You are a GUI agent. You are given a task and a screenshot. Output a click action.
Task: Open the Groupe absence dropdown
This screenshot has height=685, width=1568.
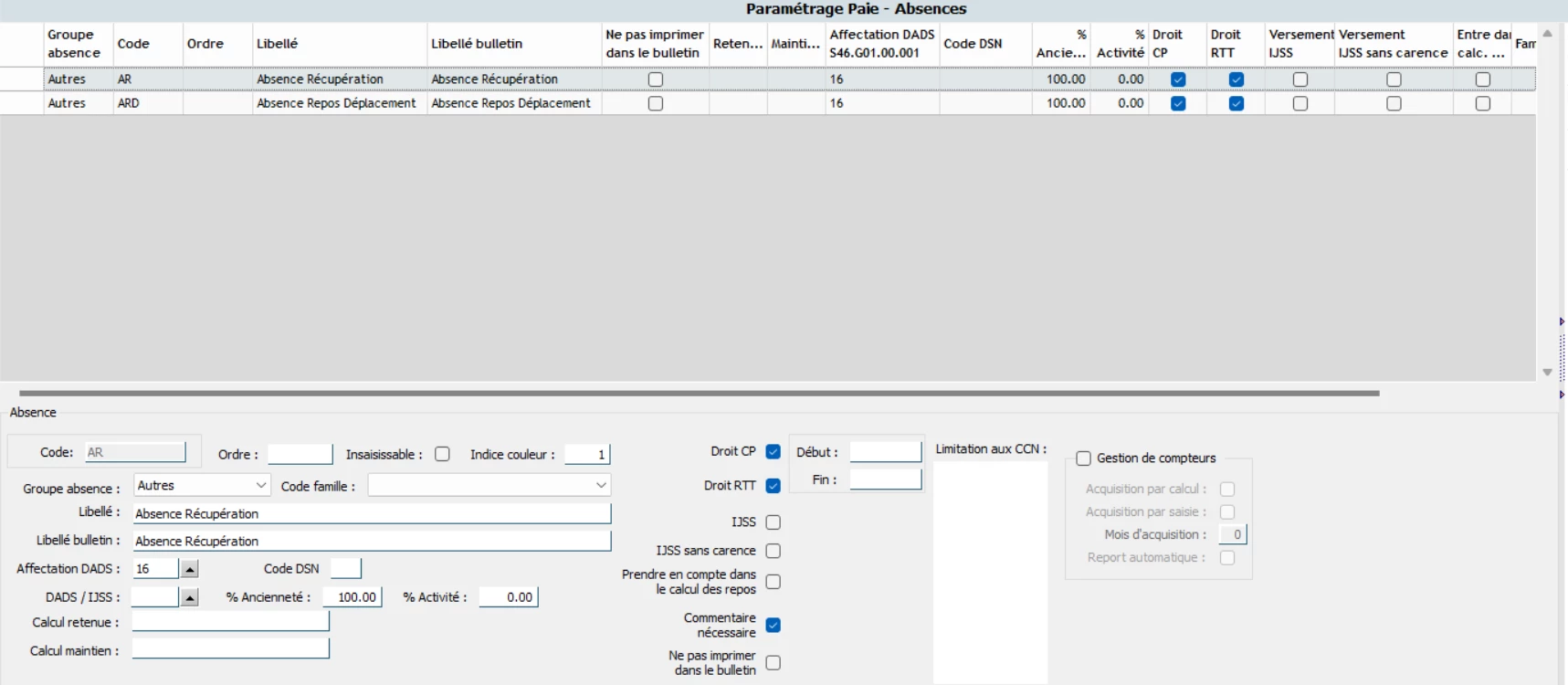tap(202, 485)
